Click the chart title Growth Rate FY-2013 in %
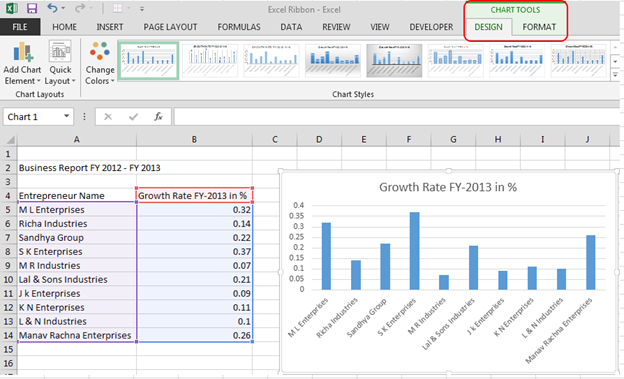This screenshot has height=379, width=624. coord(448,187)
